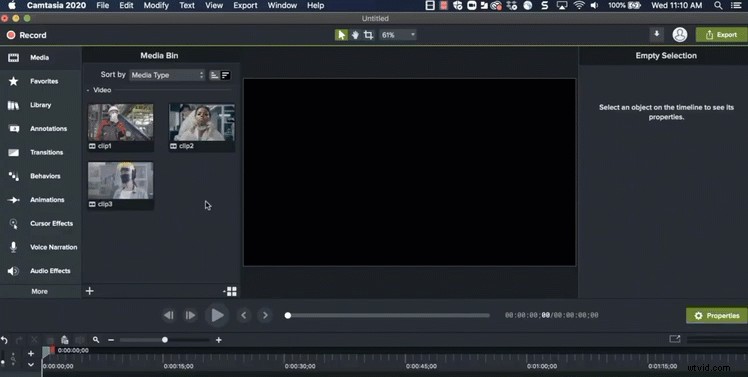Click the Record button

click(x=26, y=35)
